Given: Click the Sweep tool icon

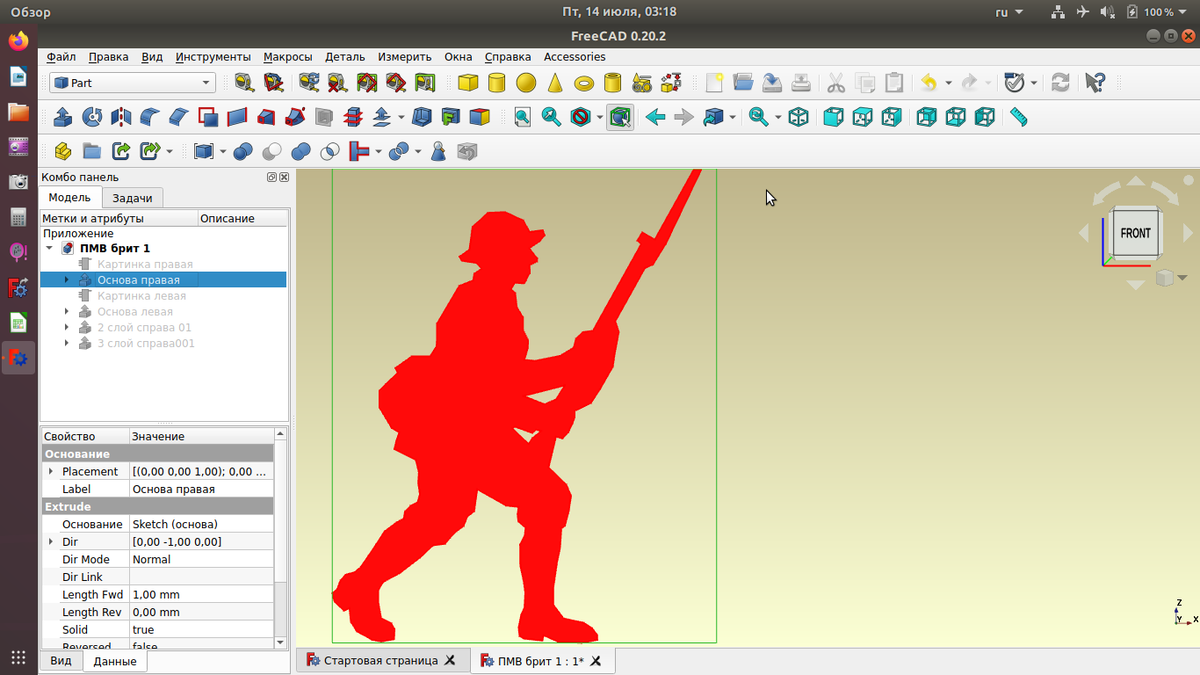Looking at the screenshot, I should click(x=296, y=118).
